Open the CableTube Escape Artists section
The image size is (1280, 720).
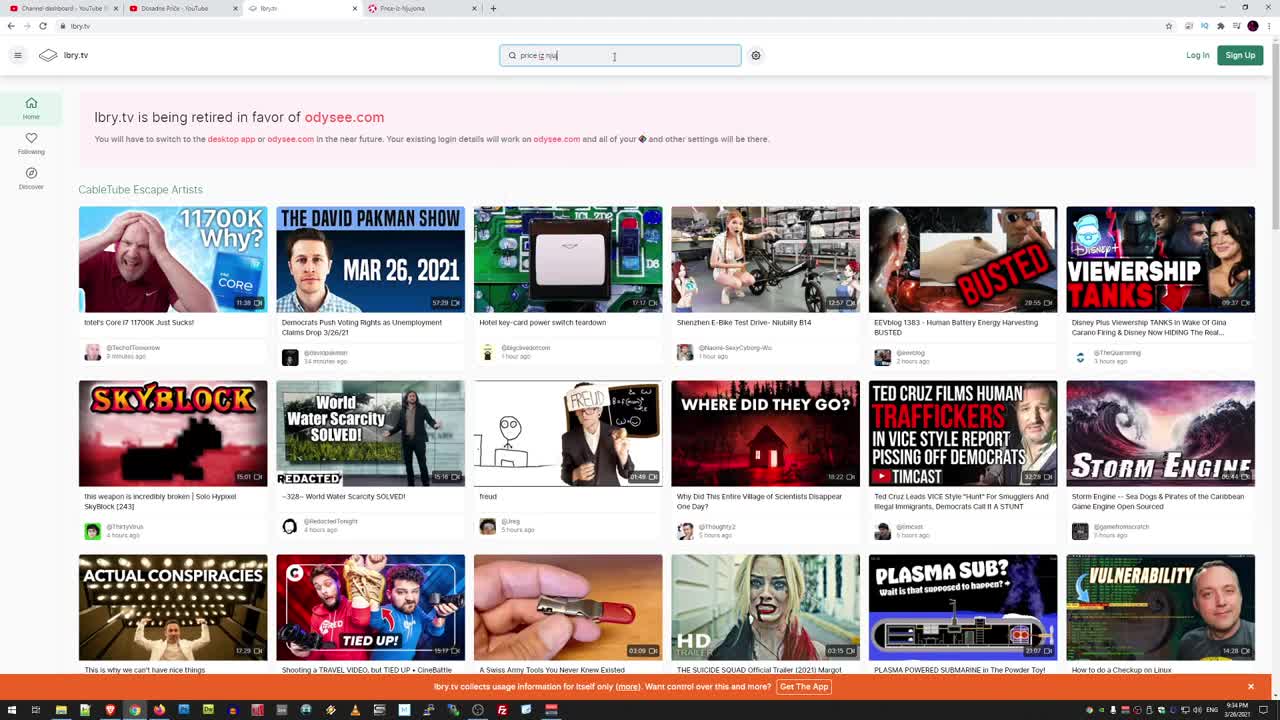140,189
